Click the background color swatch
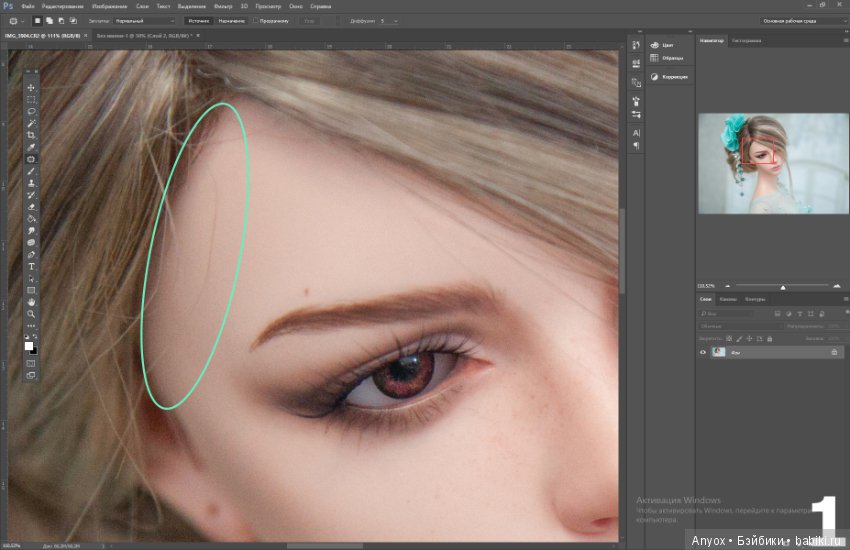850x550 pixels. pos(34,351)
